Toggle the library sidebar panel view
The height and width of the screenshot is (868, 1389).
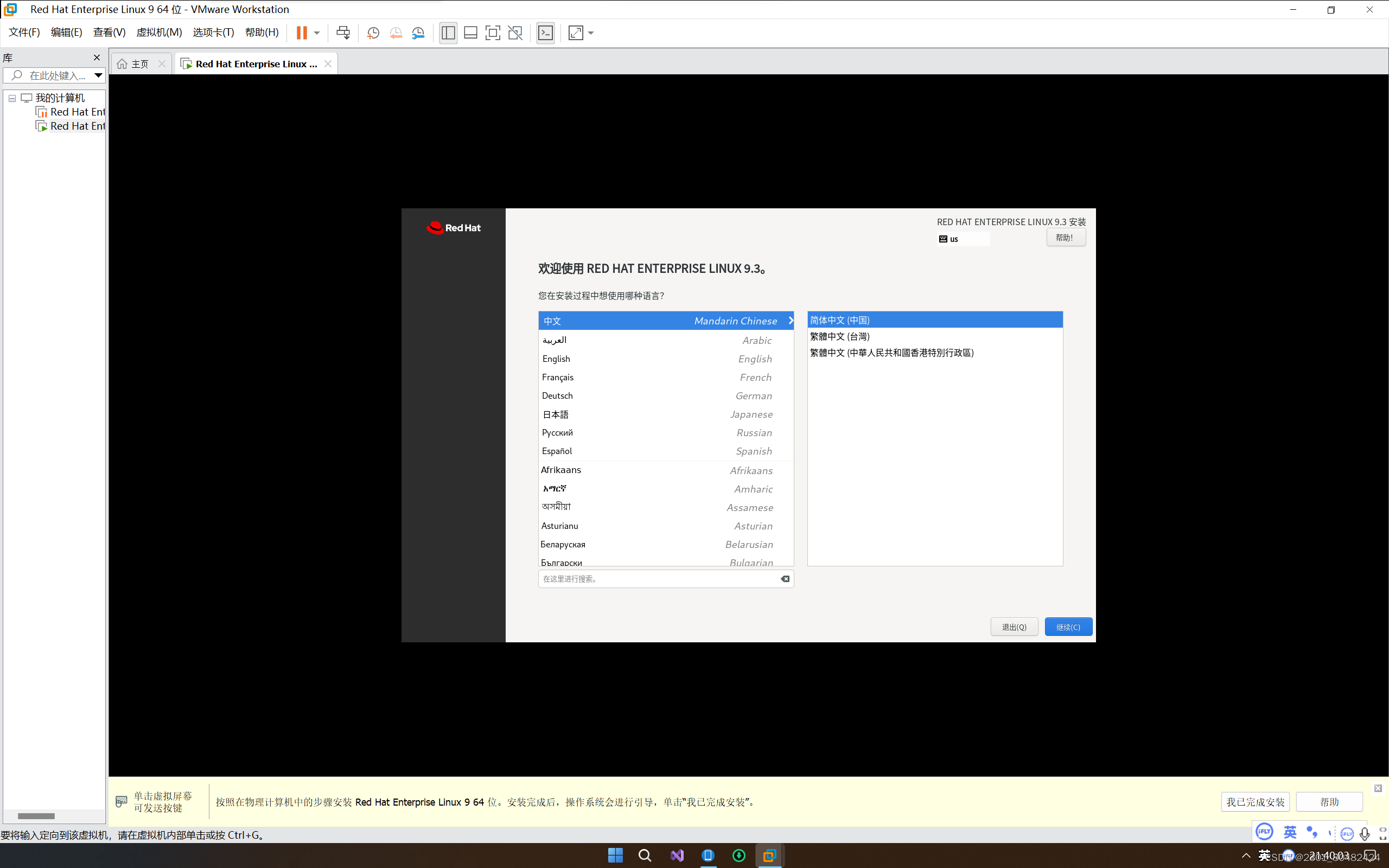(x=448, y=33)
